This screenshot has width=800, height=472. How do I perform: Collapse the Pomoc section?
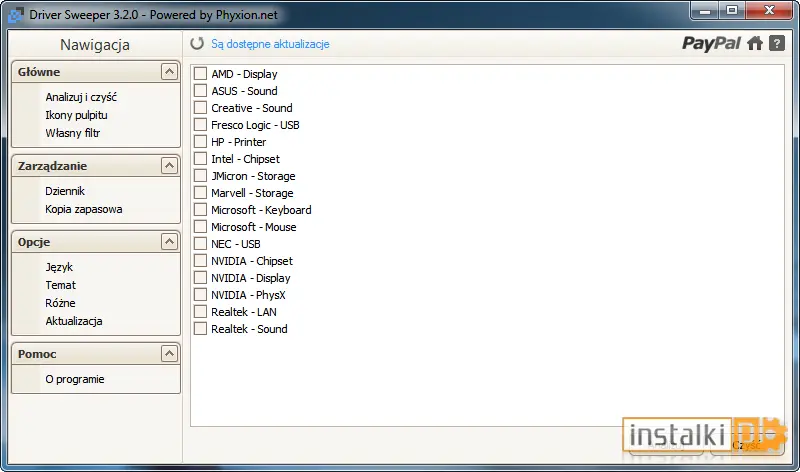pyautogui.click(x=169, y=353)
